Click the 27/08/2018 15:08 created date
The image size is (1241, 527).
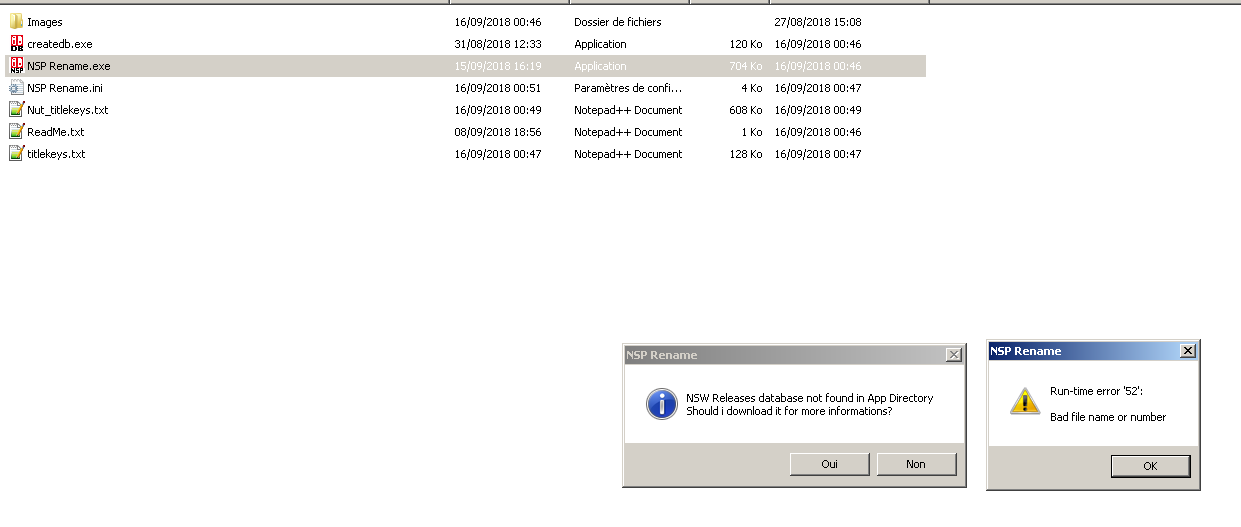(818, 22)
